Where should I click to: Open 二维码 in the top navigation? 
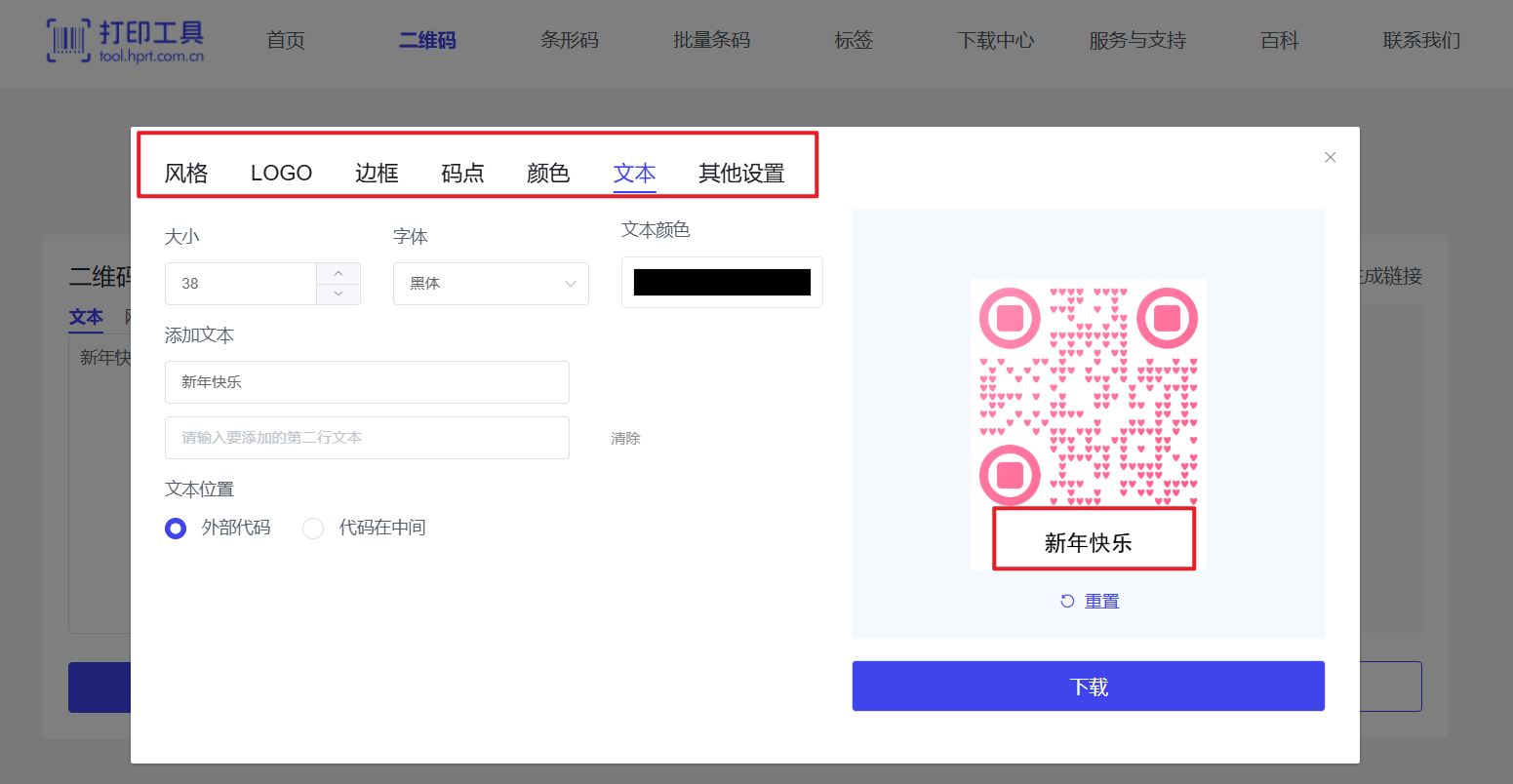pyautogui.click(x=427, y=40)
